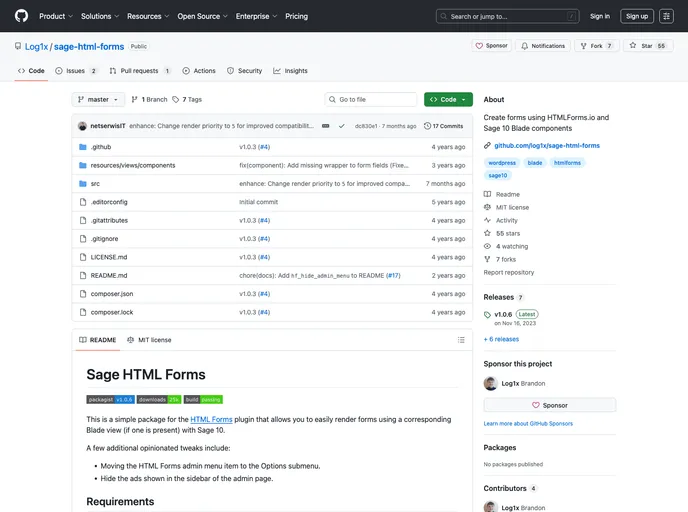Open the LICENSE.md file

[x=109, y=258]
